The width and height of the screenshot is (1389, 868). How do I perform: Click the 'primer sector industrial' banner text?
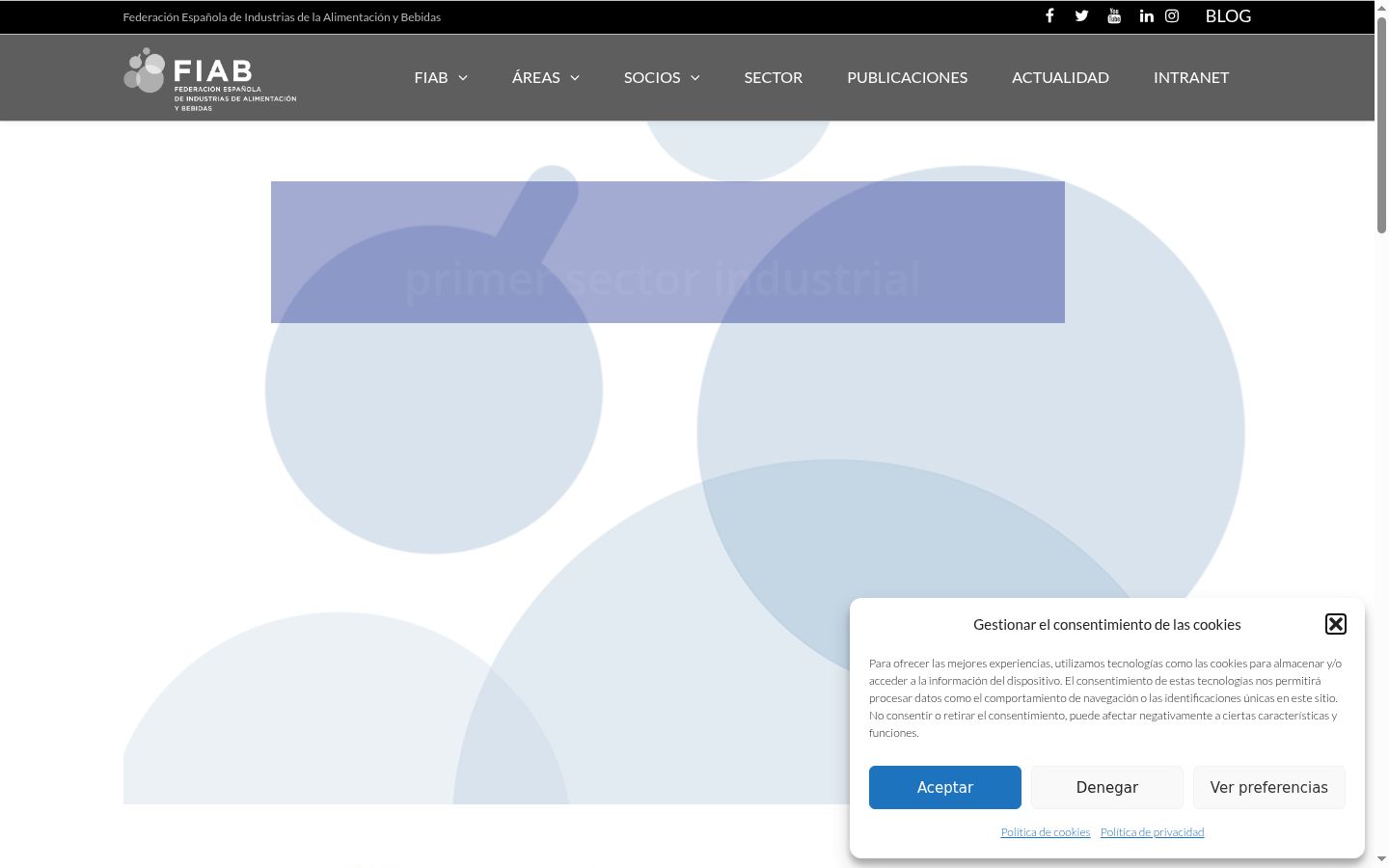[x=664, y=279]
